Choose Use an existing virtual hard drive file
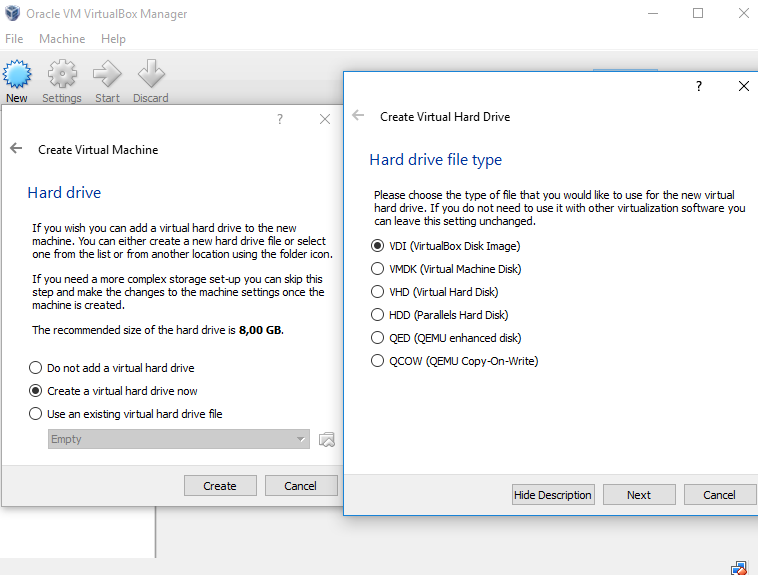 pyautogui.click(x=126, y=414)
